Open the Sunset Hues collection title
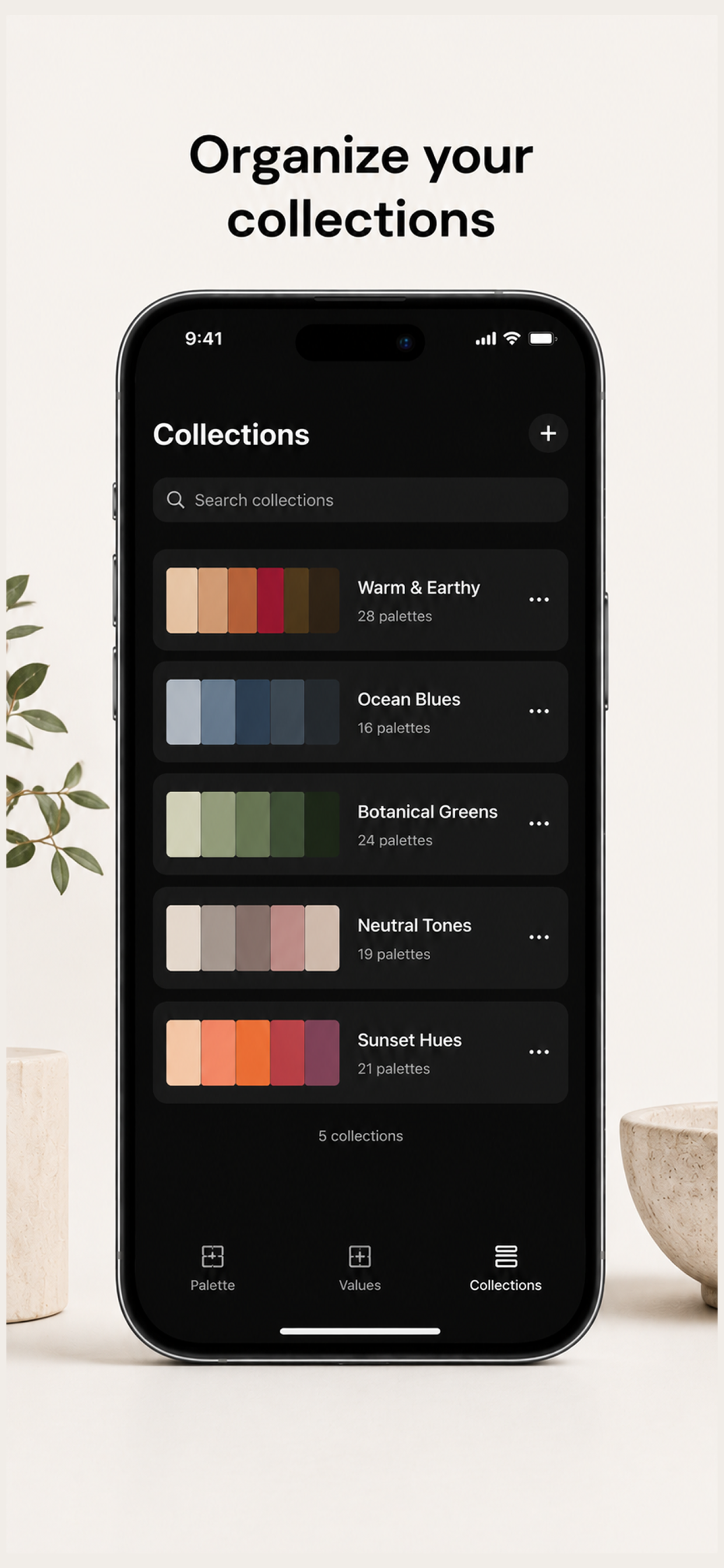The width and height of the screenshot is (724, 1568). click(409, 1039)
